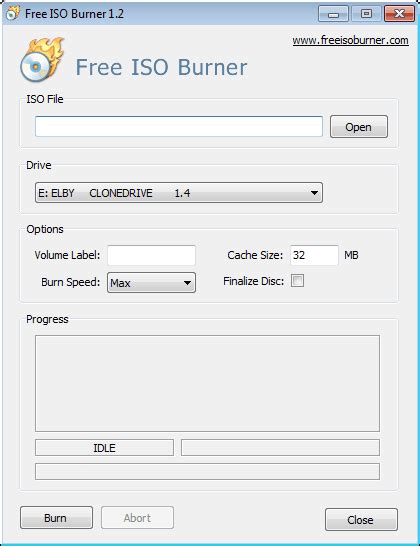This screenshot has width=420, height=546.
Task: Click the Finalize Disc: label
Action: click(254, 281)
